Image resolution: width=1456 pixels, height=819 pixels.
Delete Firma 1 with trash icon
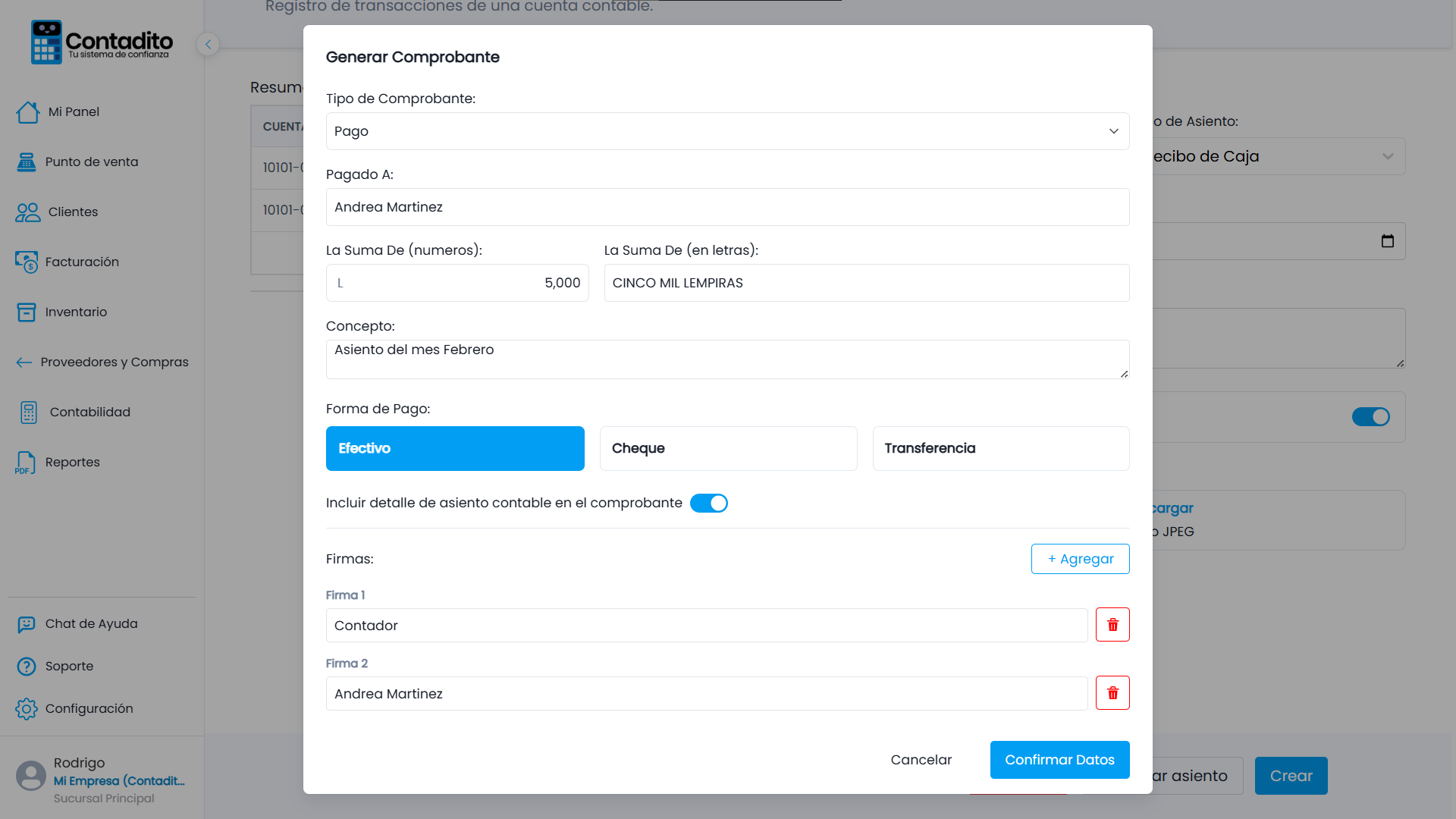[x=1112, y=625]
